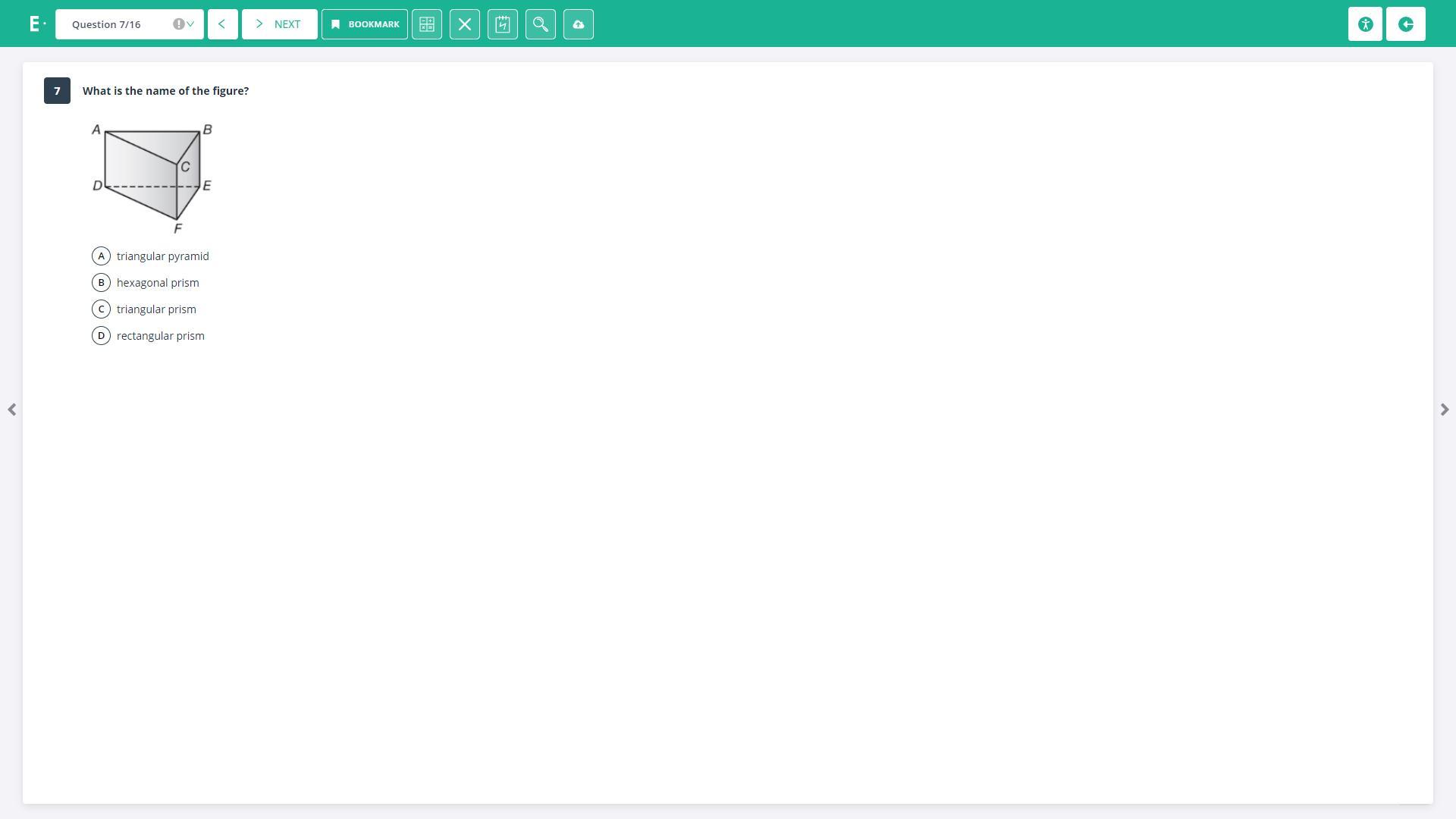Screen dimensions: 1456x819
Task: Open accessibility options icon
Action: pos(1365,24)
